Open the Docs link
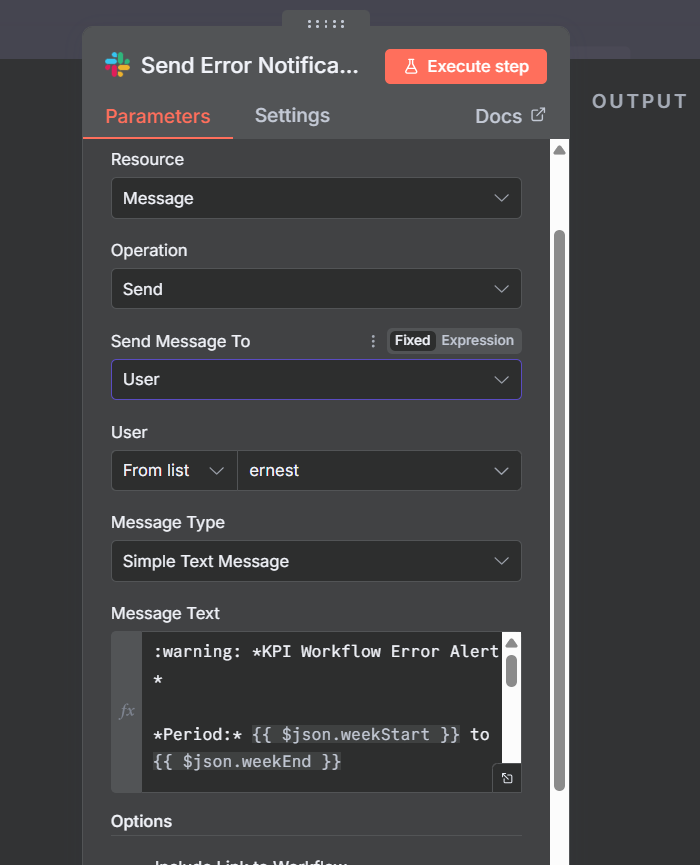Screen dimensions: 700x865 [510, 116]
